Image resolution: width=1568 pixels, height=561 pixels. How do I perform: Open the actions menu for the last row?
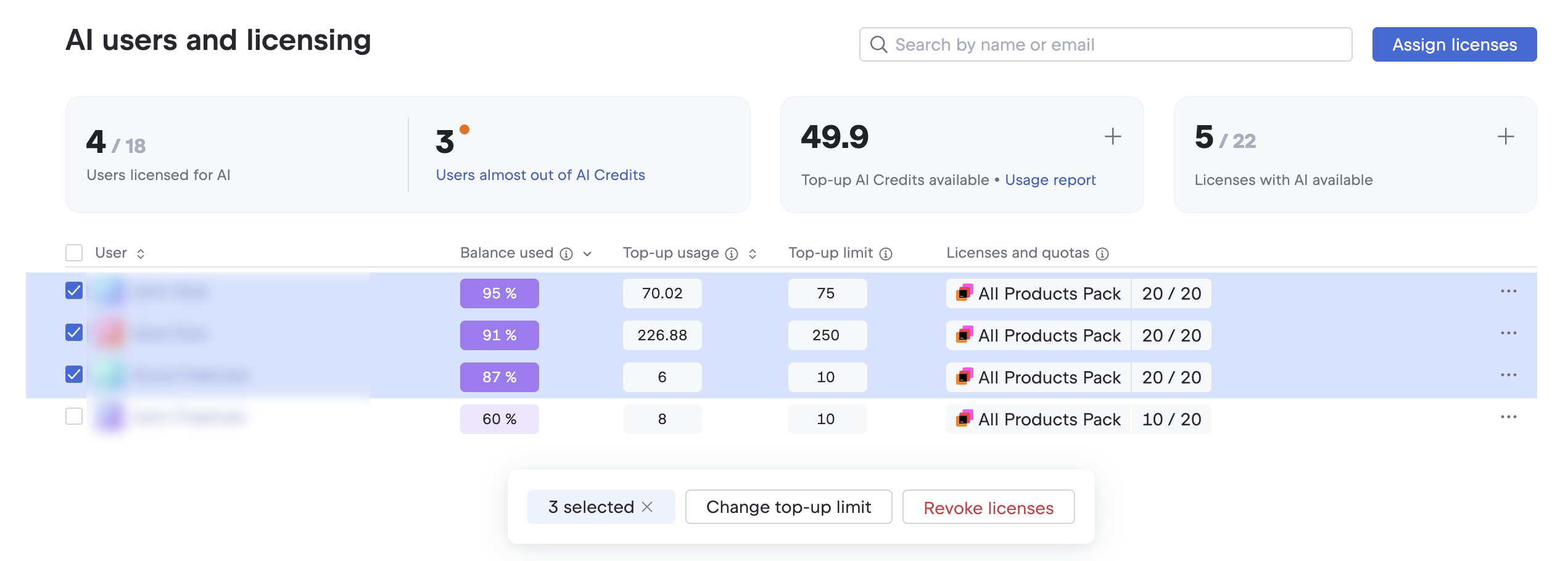[1509, 416]
